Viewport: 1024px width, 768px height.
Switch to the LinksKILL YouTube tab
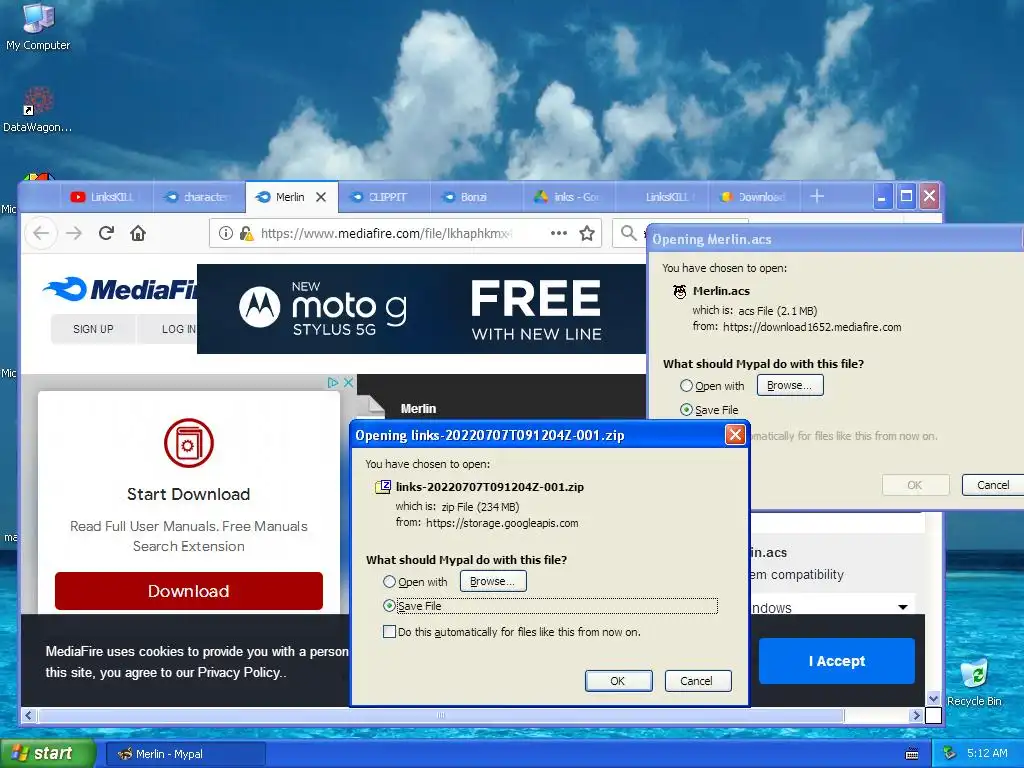click(x=107, y=197)
